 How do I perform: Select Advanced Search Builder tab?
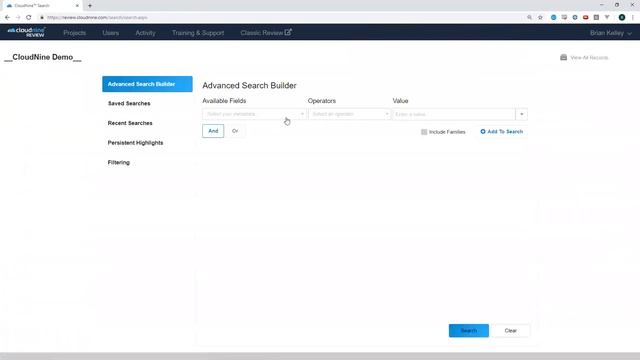(x=147, y=84)
